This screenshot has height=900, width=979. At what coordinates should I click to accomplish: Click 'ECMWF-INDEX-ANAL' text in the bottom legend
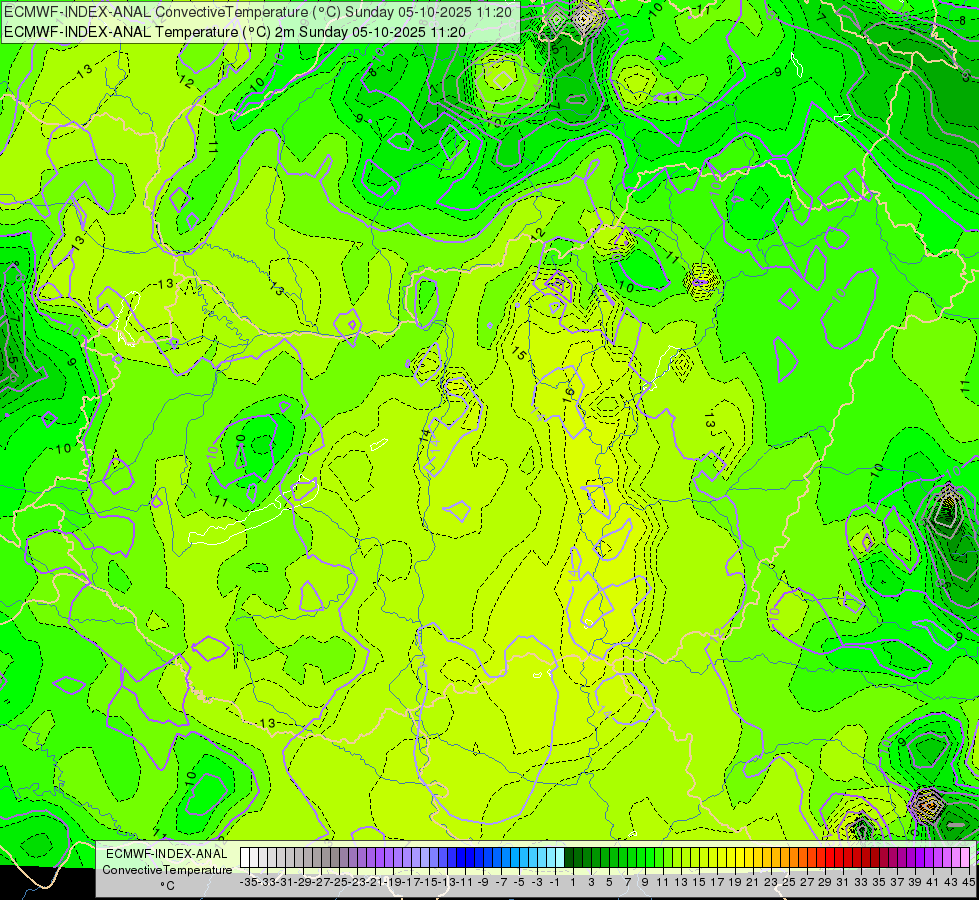point(167,854)
